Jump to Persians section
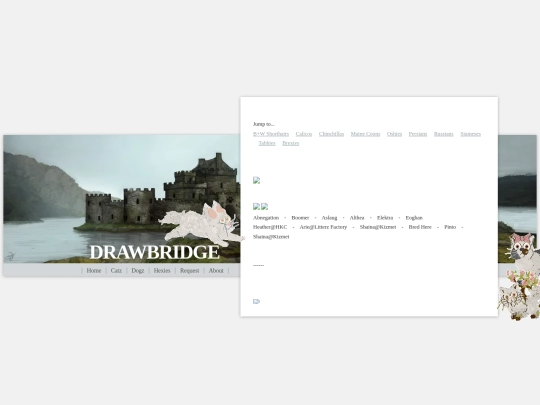This screenshot has height=405, width=540. [x=418, y=134]
